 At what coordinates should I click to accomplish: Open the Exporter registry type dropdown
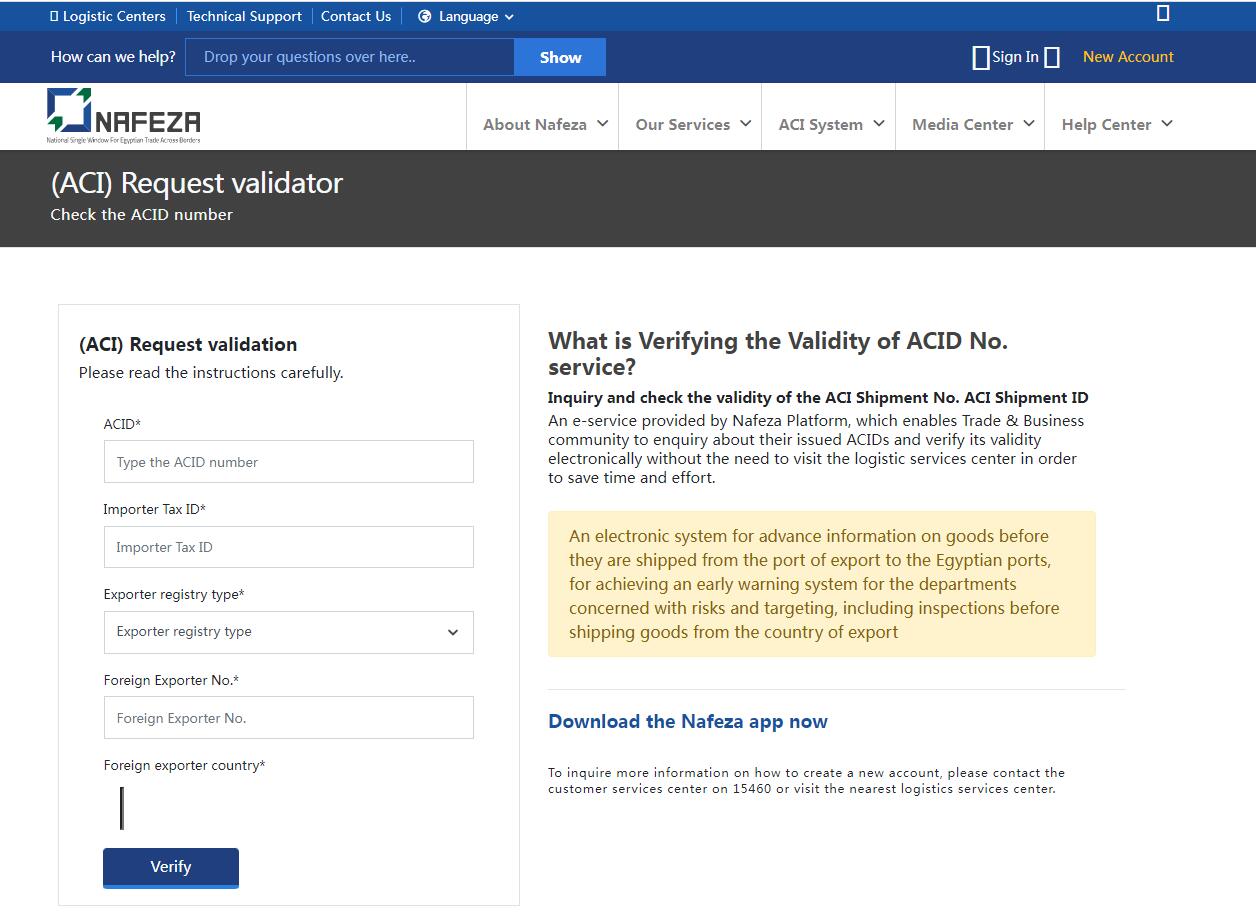(x=288, y=632)
